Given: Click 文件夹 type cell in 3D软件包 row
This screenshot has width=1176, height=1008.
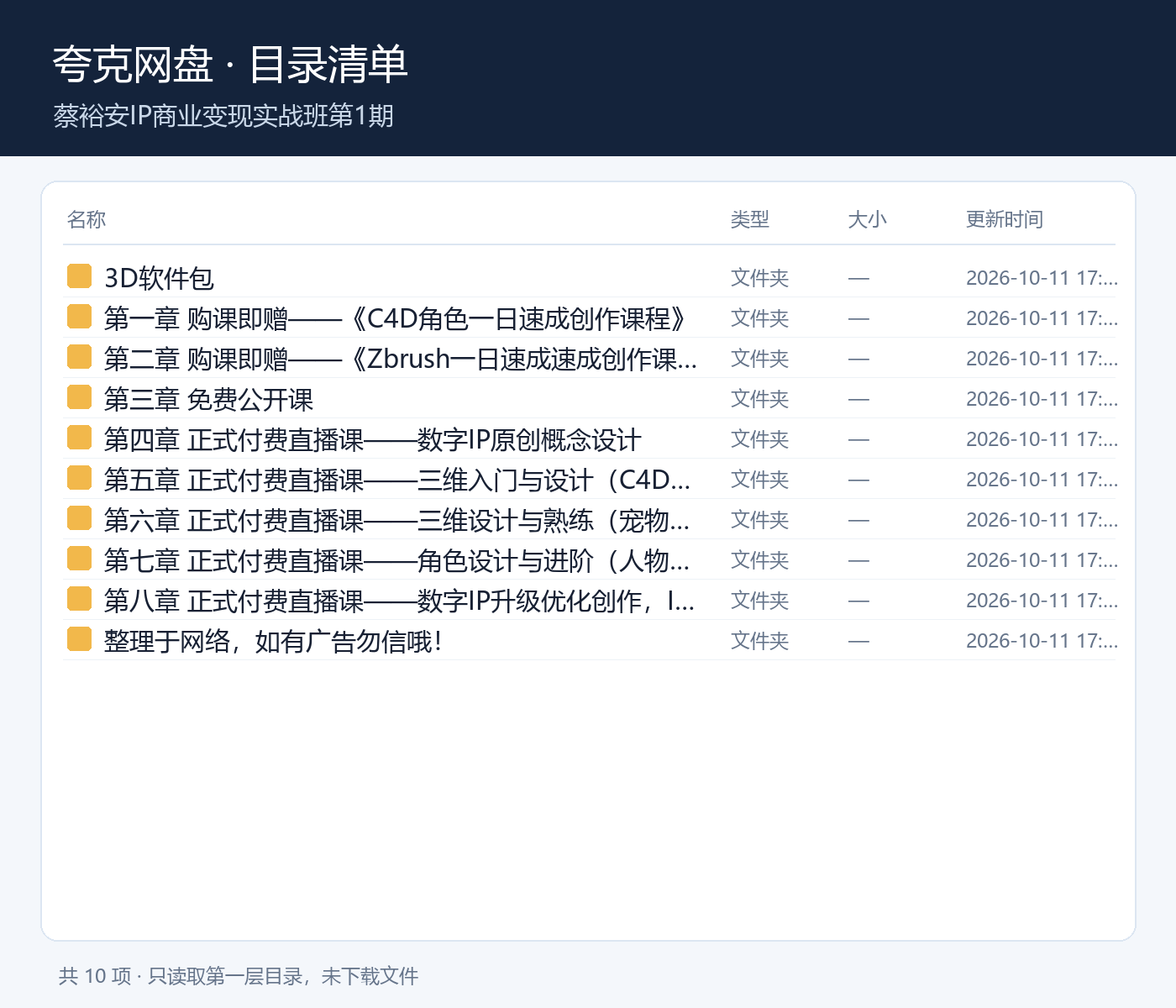Looking at the screenshot, I should tap(760, 277).
